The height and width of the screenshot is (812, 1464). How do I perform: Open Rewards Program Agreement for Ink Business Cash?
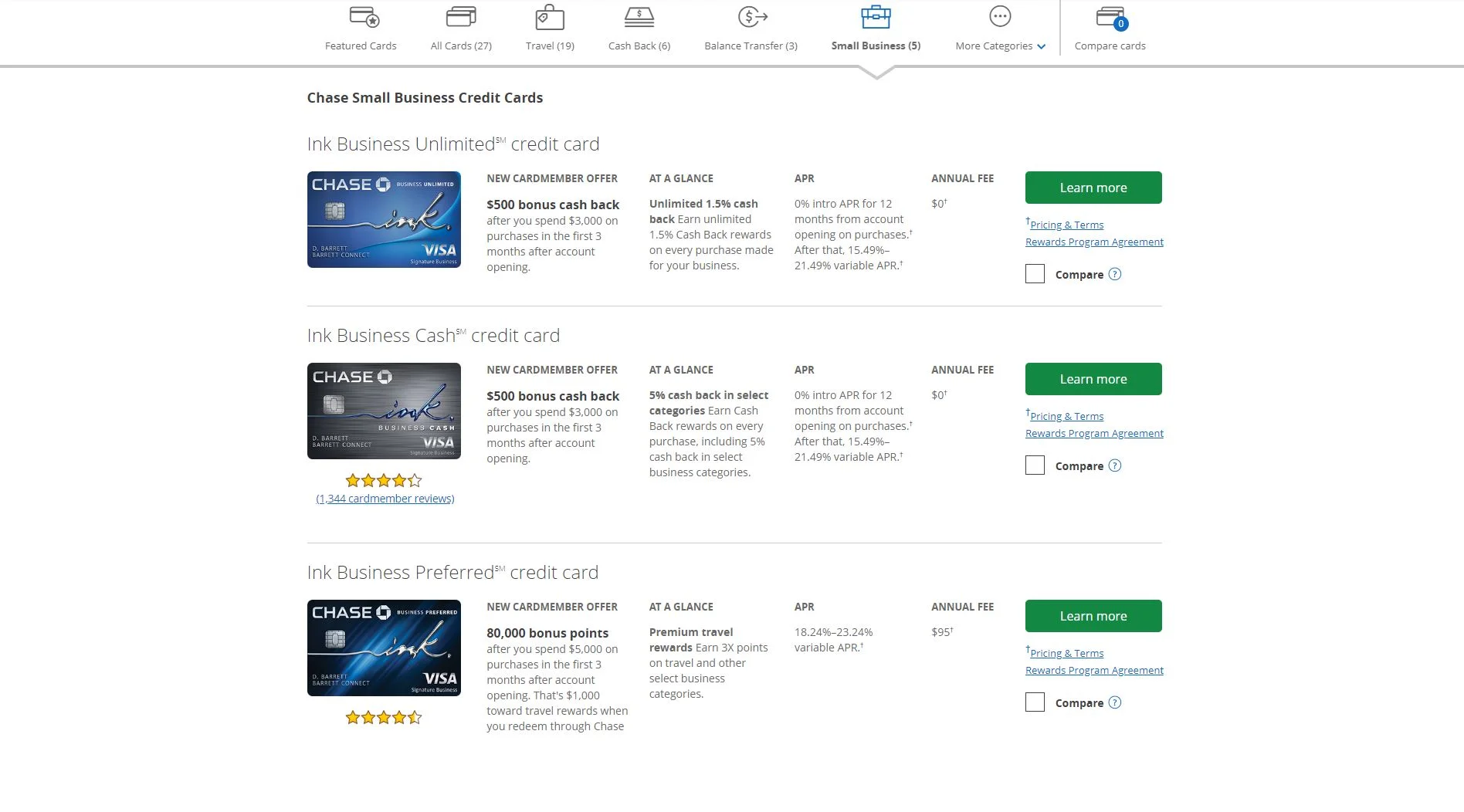tap(1094, 433)
